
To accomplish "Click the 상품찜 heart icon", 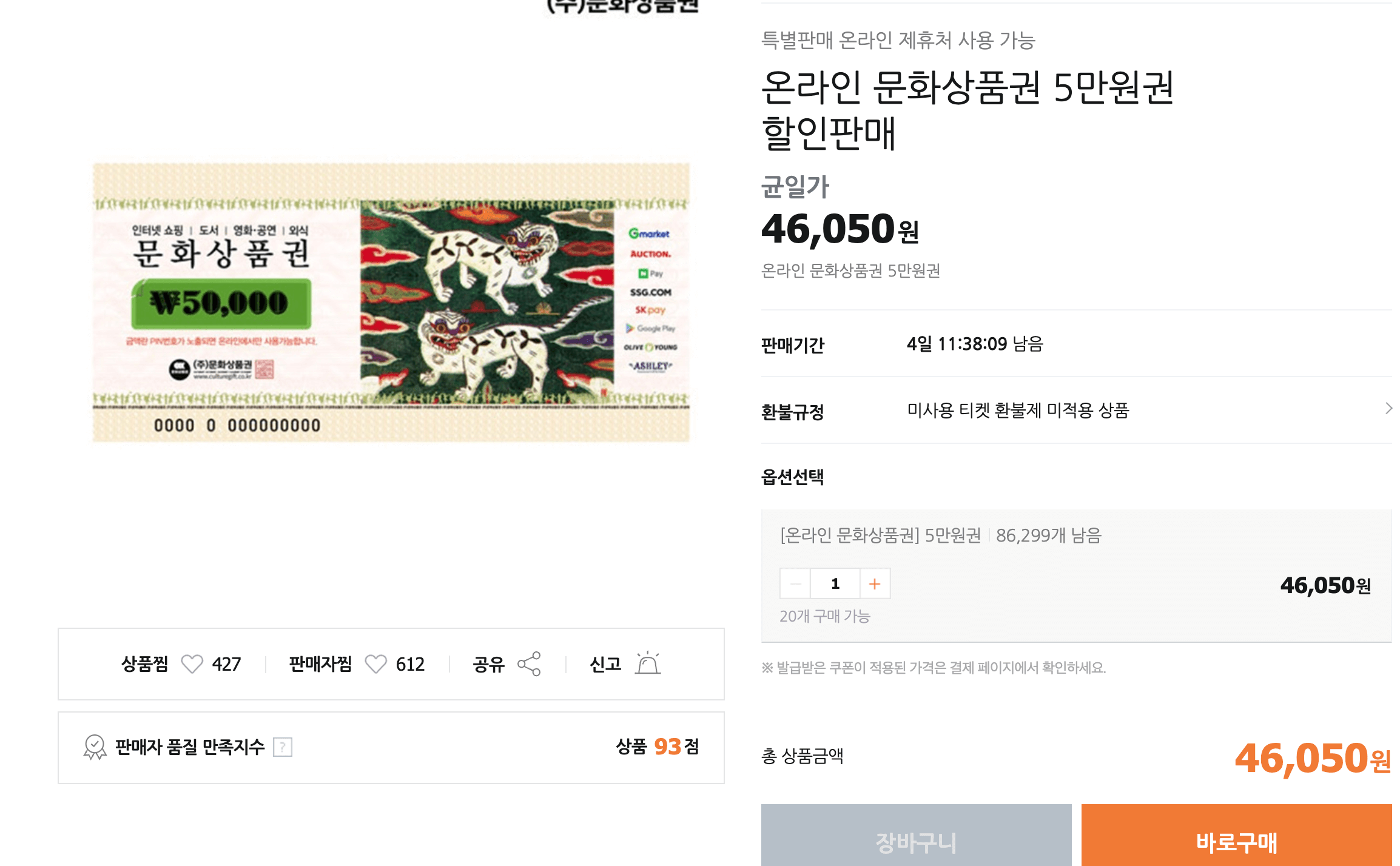I will [x=192, y=664].
